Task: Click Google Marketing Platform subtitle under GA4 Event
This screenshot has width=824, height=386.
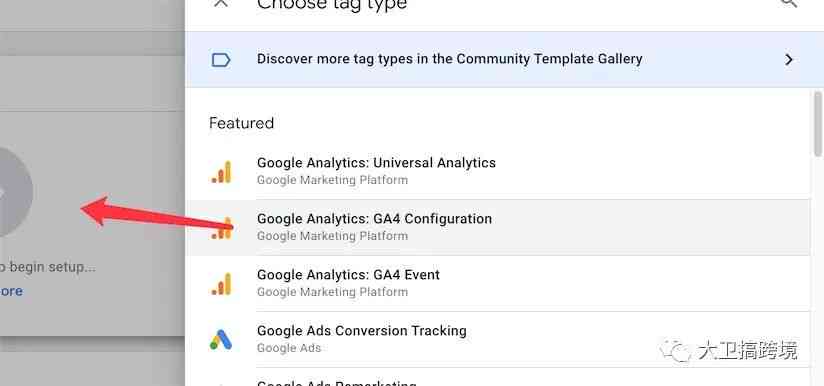Action: 332,292
